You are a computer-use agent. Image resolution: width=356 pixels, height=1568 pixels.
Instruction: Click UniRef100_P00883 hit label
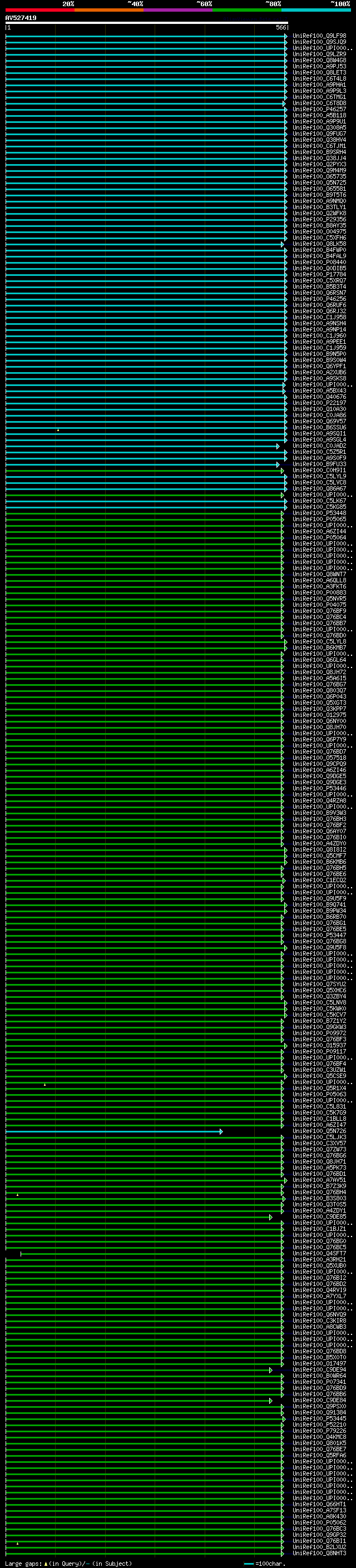(x=319, y=593)
